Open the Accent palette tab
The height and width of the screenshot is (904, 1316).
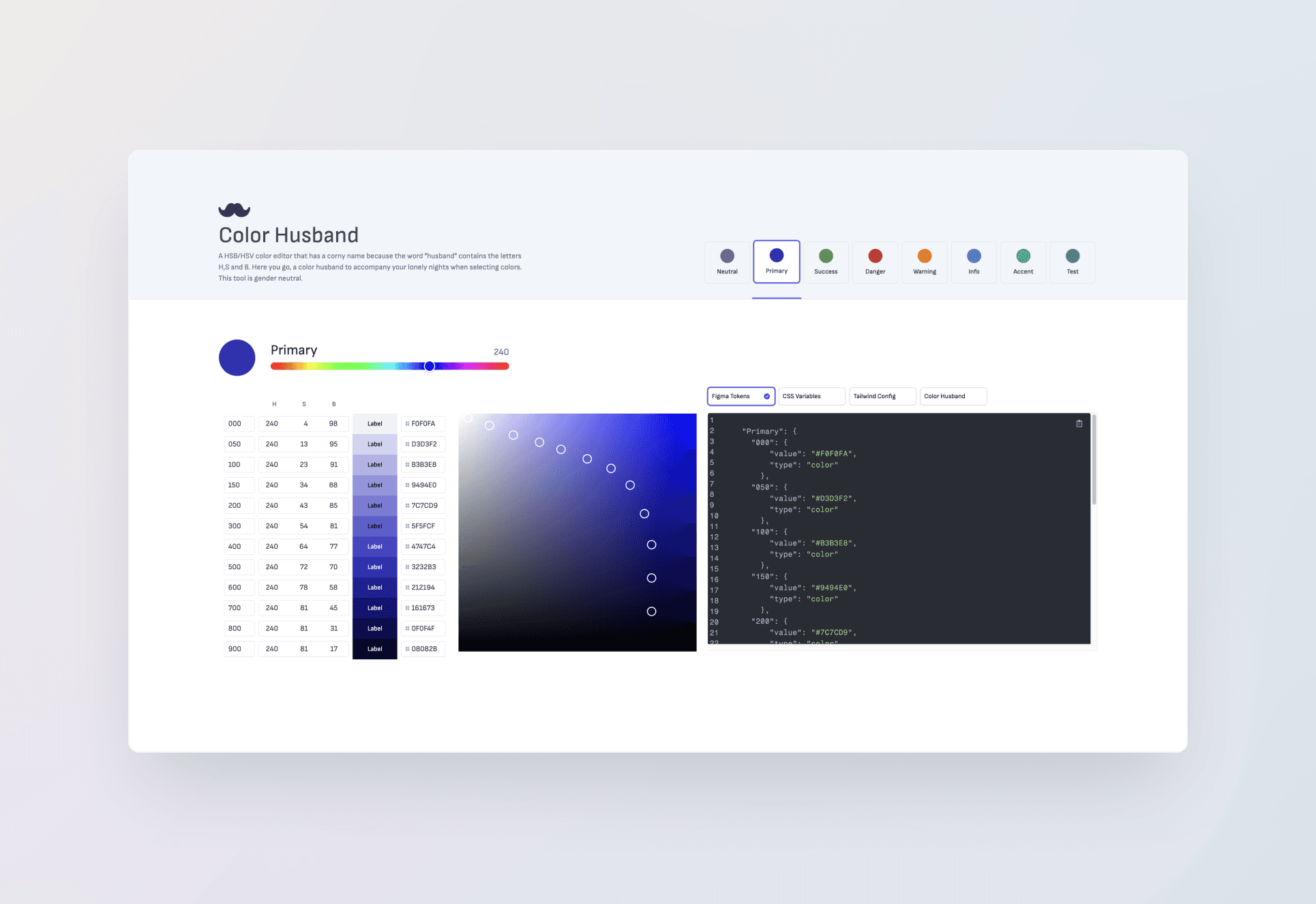[x=1023, y=262]
